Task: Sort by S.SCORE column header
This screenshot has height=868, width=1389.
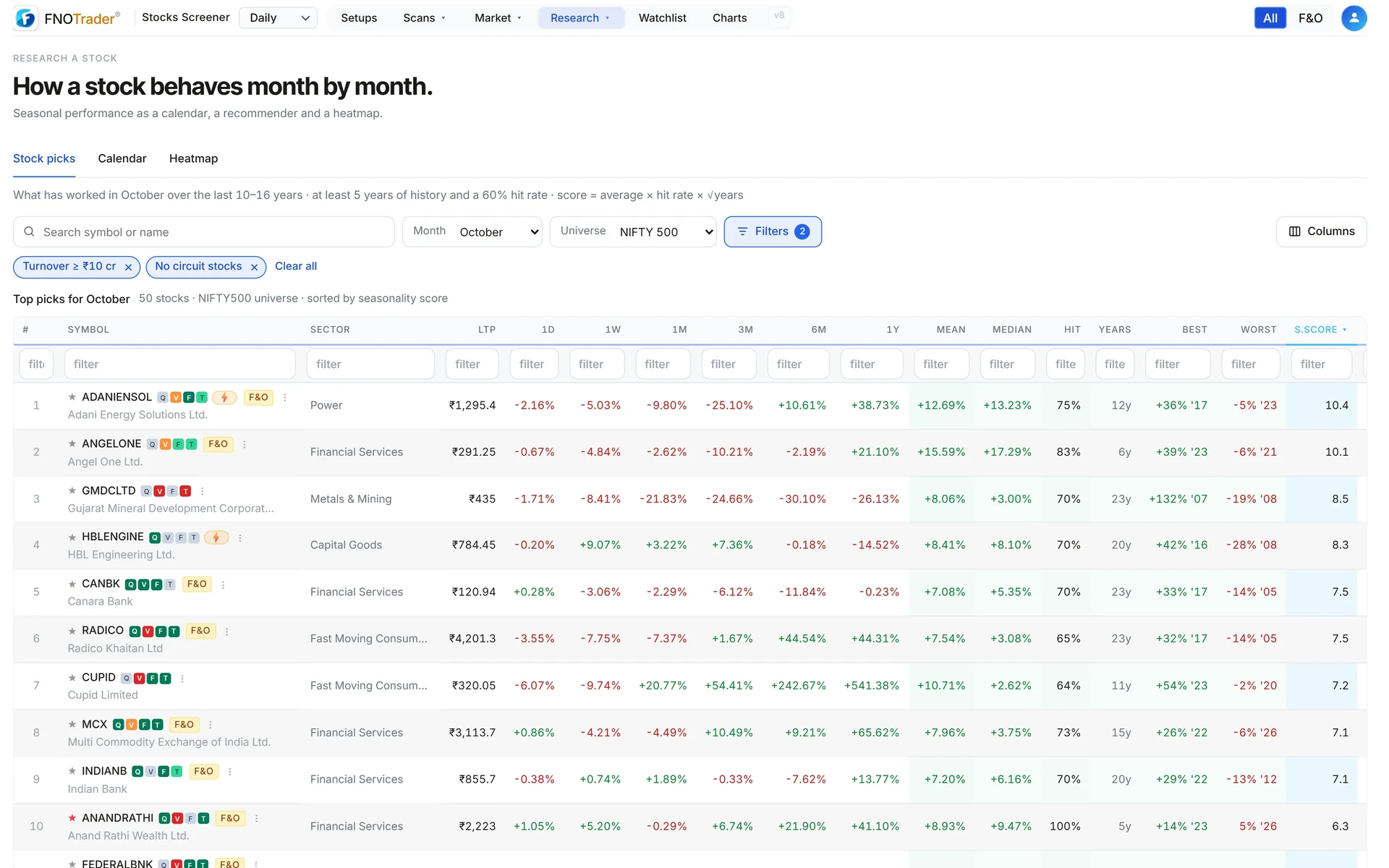Action: coord(1320,330)
